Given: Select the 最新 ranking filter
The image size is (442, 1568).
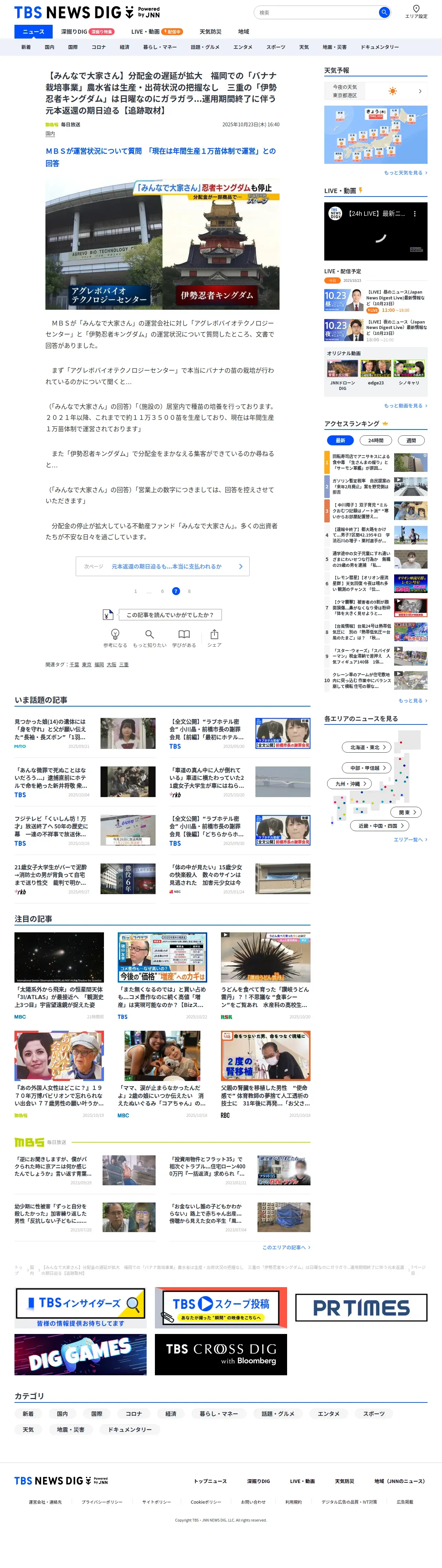Looking at the screenshot, I should coord(340,440).
